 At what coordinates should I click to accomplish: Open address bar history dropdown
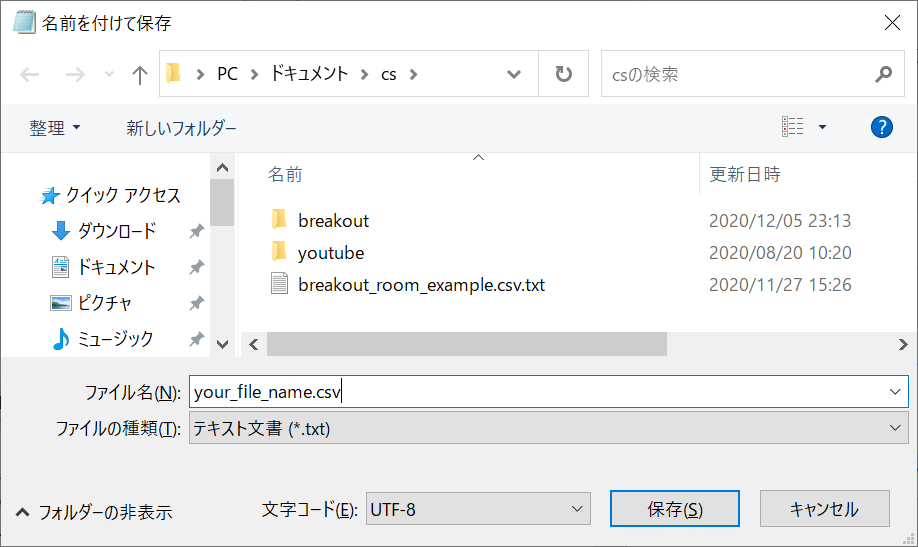tap(513, 74)
